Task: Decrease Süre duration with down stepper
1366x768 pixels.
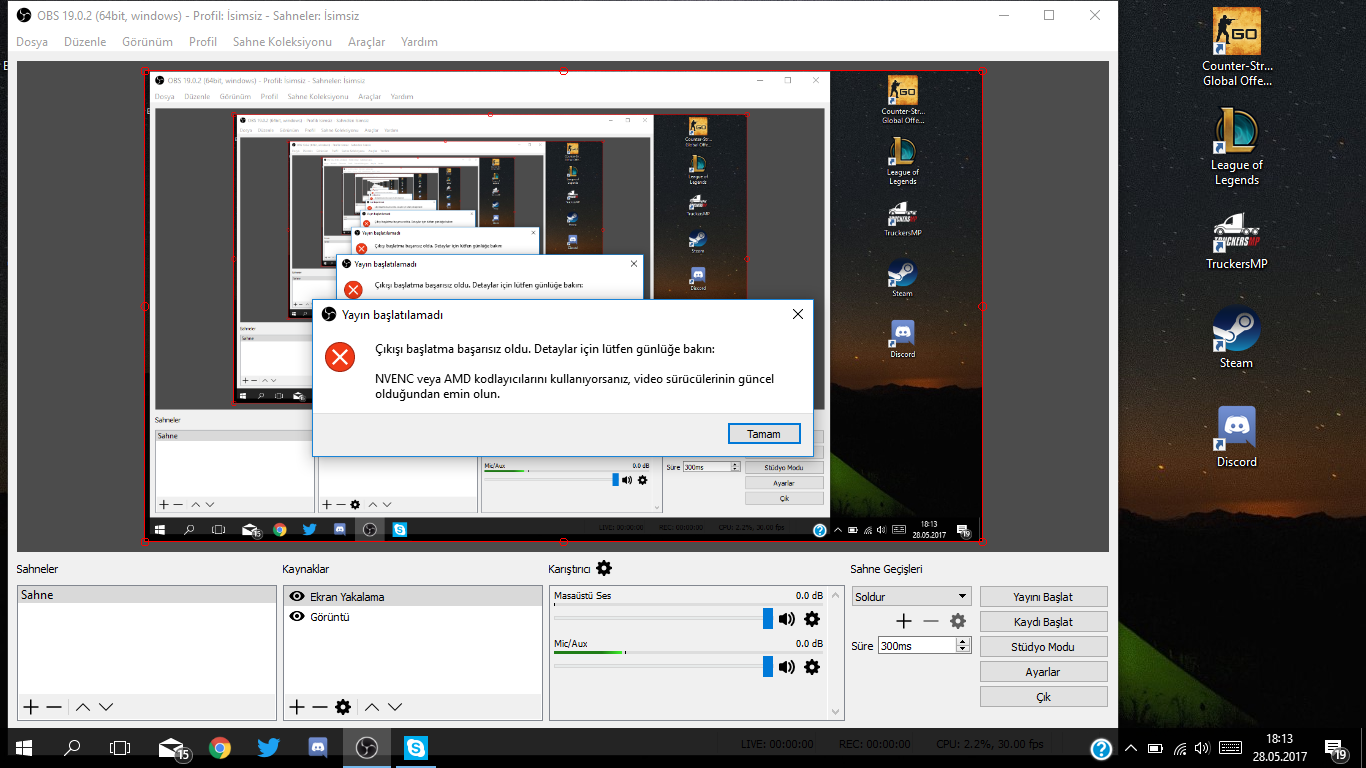Action: pos(963,650)
